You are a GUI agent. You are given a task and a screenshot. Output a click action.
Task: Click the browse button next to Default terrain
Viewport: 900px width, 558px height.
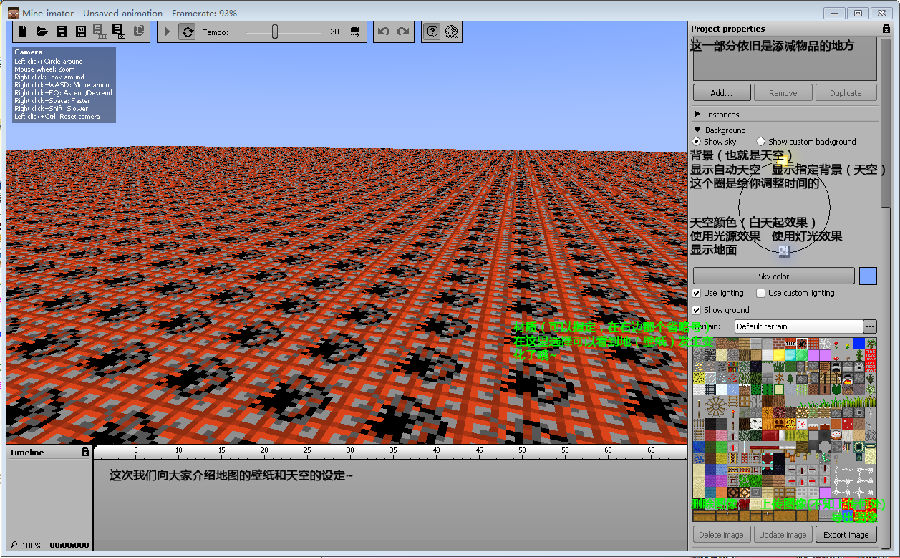870,326
